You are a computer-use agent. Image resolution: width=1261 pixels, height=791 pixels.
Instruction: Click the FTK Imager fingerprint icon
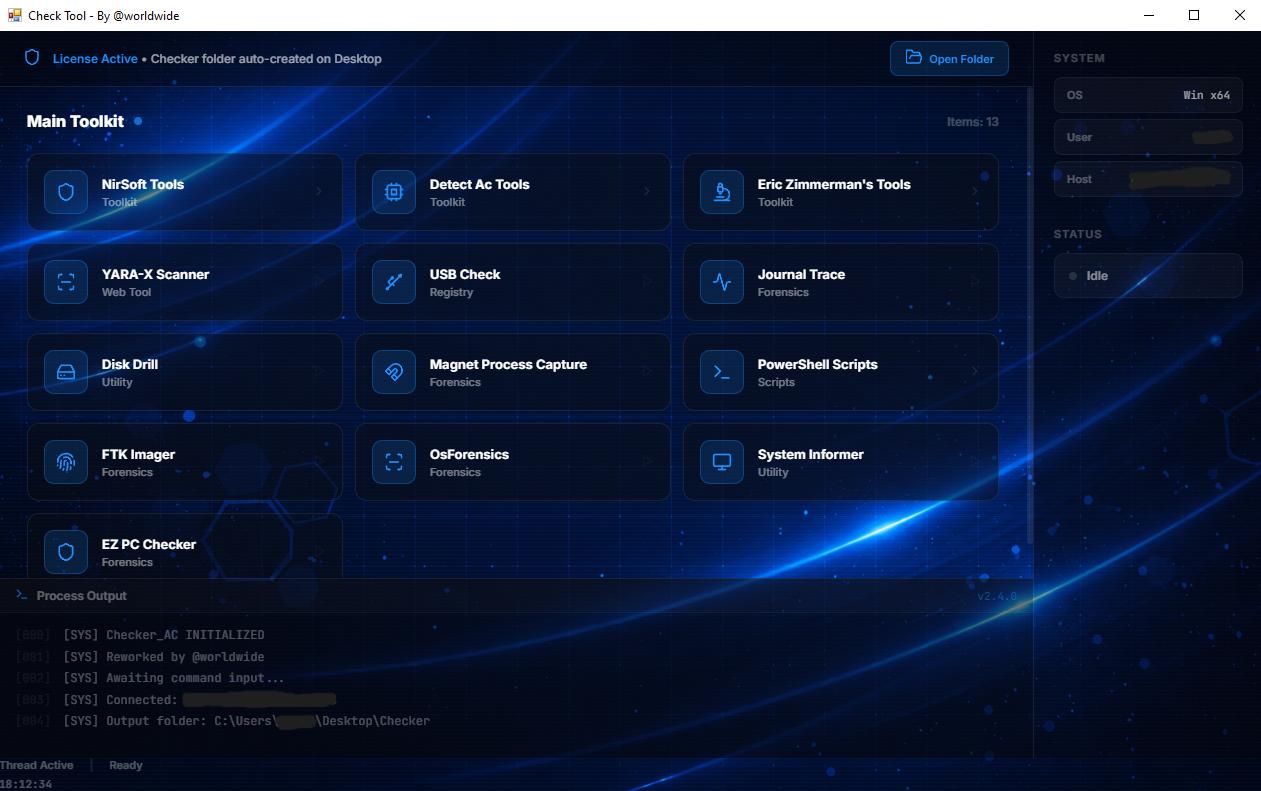[x=66, y=462]
